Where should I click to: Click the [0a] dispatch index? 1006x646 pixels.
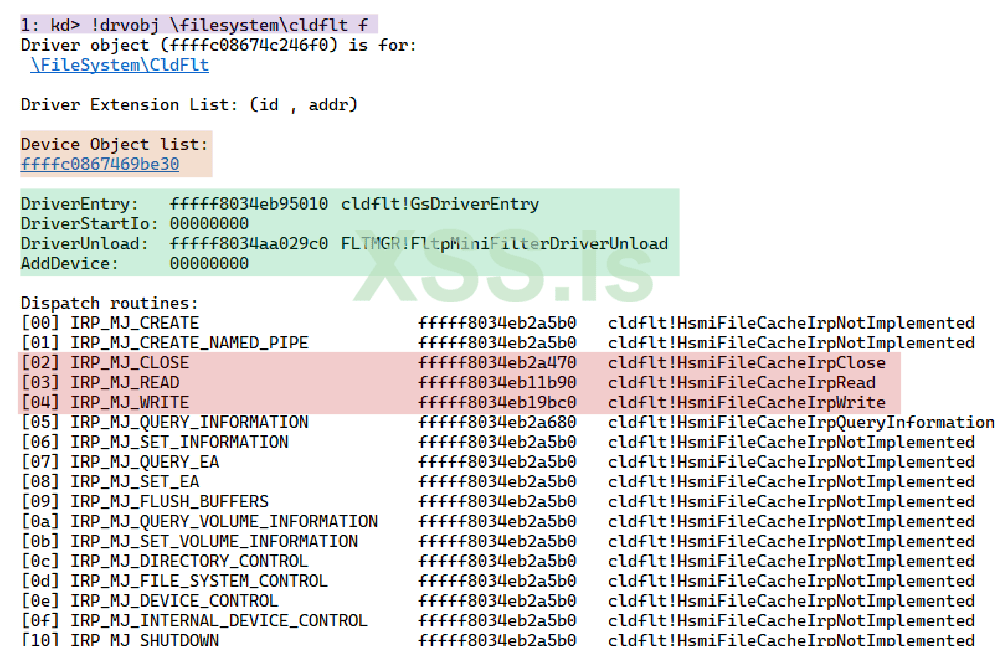[40, 522]
